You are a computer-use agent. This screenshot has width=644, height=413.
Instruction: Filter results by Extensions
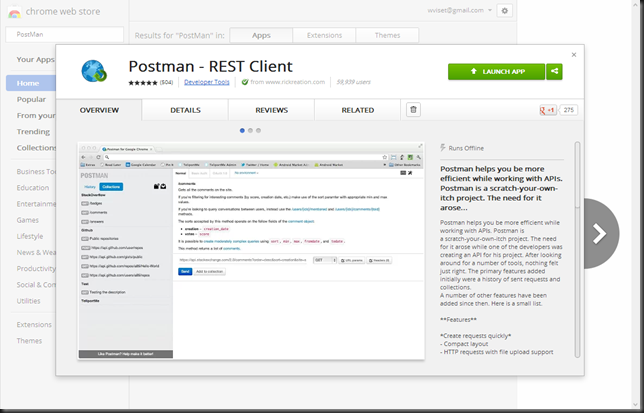pyautogui.click(x=324, y=35)
